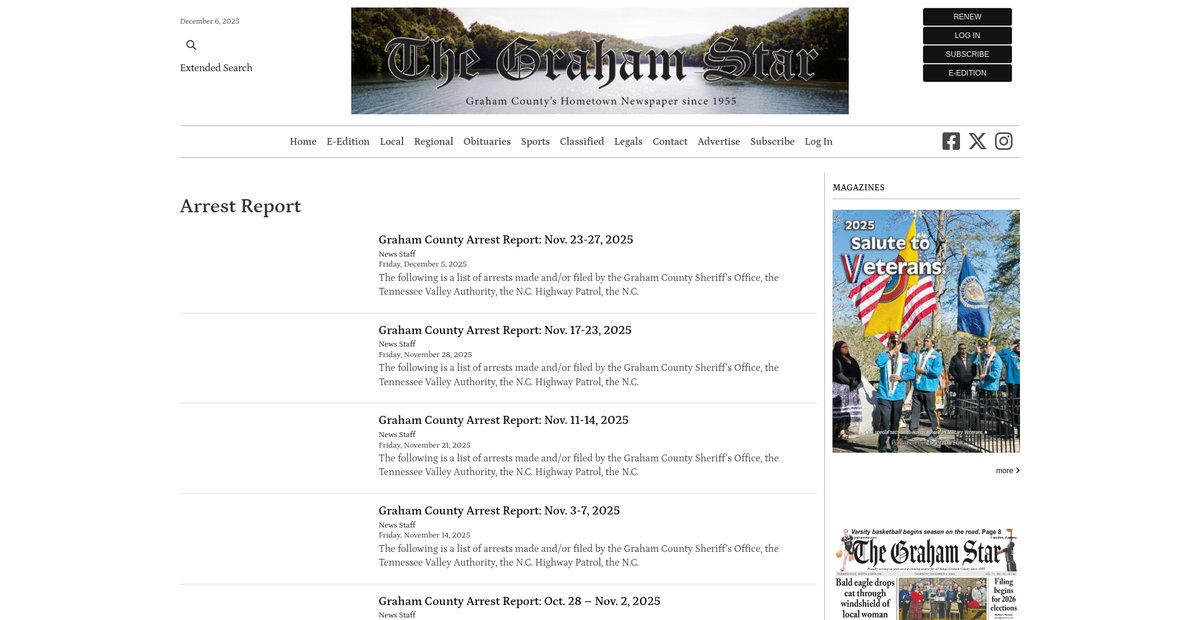
Task: Open Log In in navigation bar
Action: pos(818,142)
